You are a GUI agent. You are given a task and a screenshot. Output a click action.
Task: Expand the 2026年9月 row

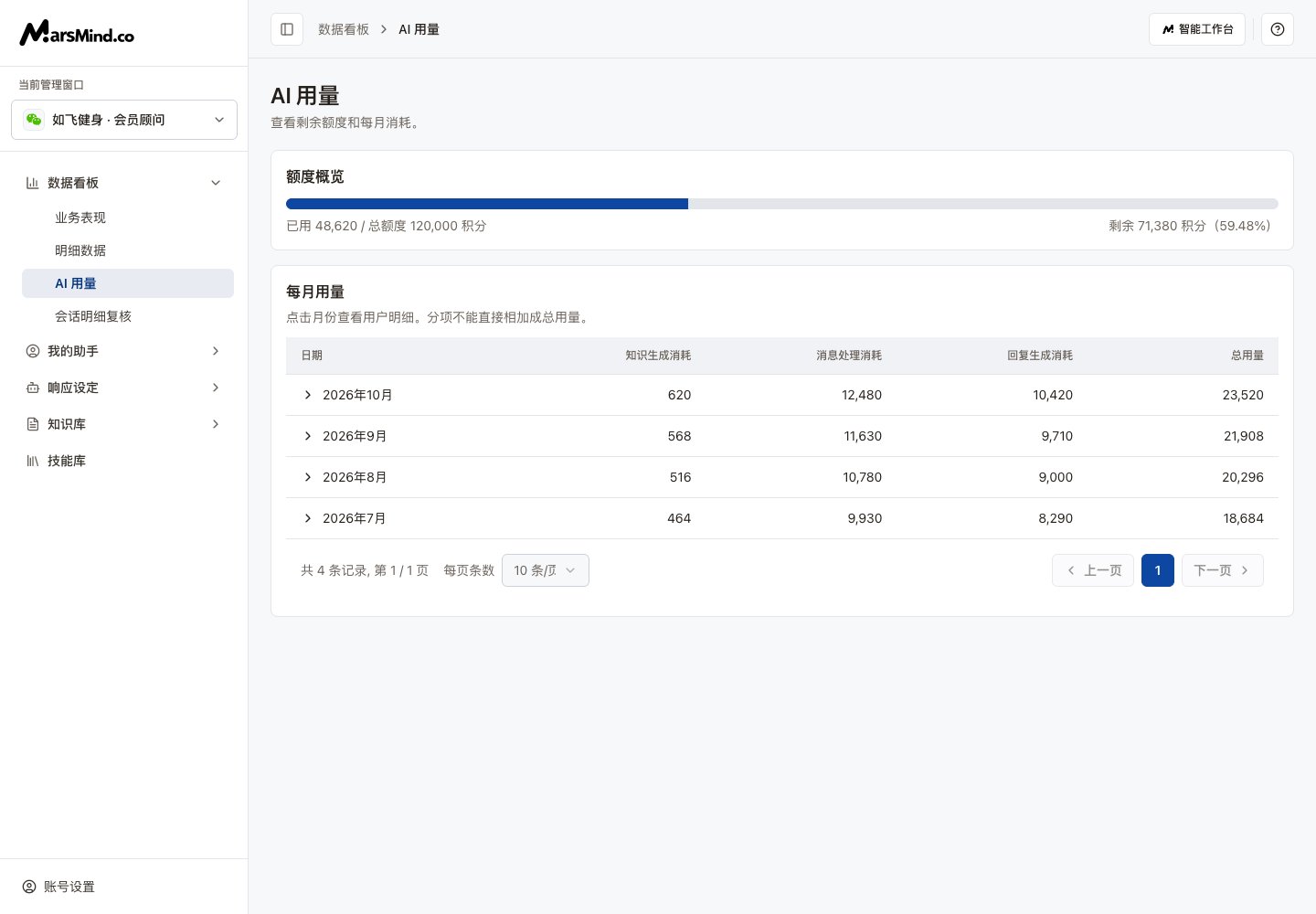pyautogui.click(x=308, y=436)
